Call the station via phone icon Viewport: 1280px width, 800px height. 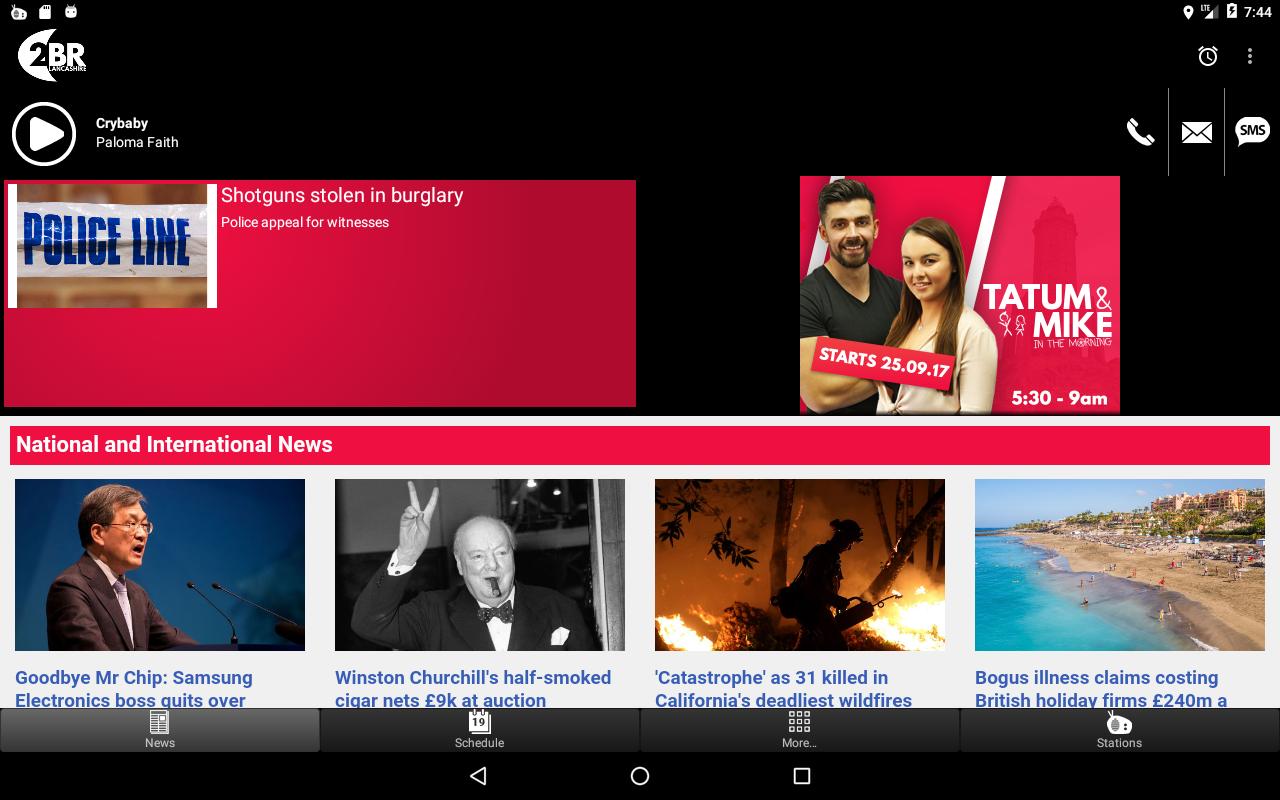coord(1140,132)
